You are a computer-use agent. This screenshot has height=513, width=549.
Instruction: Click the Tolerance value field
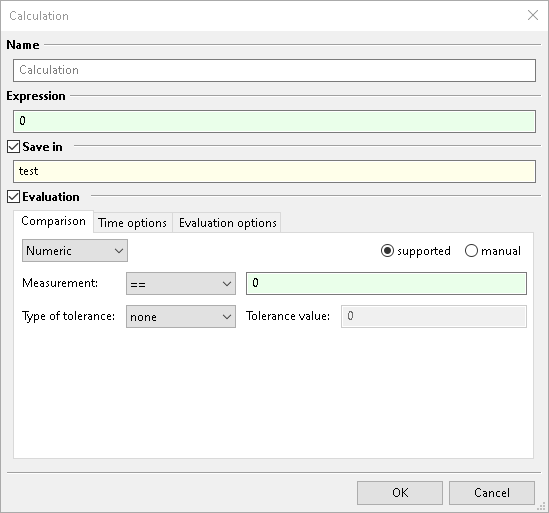click(434, 317)
